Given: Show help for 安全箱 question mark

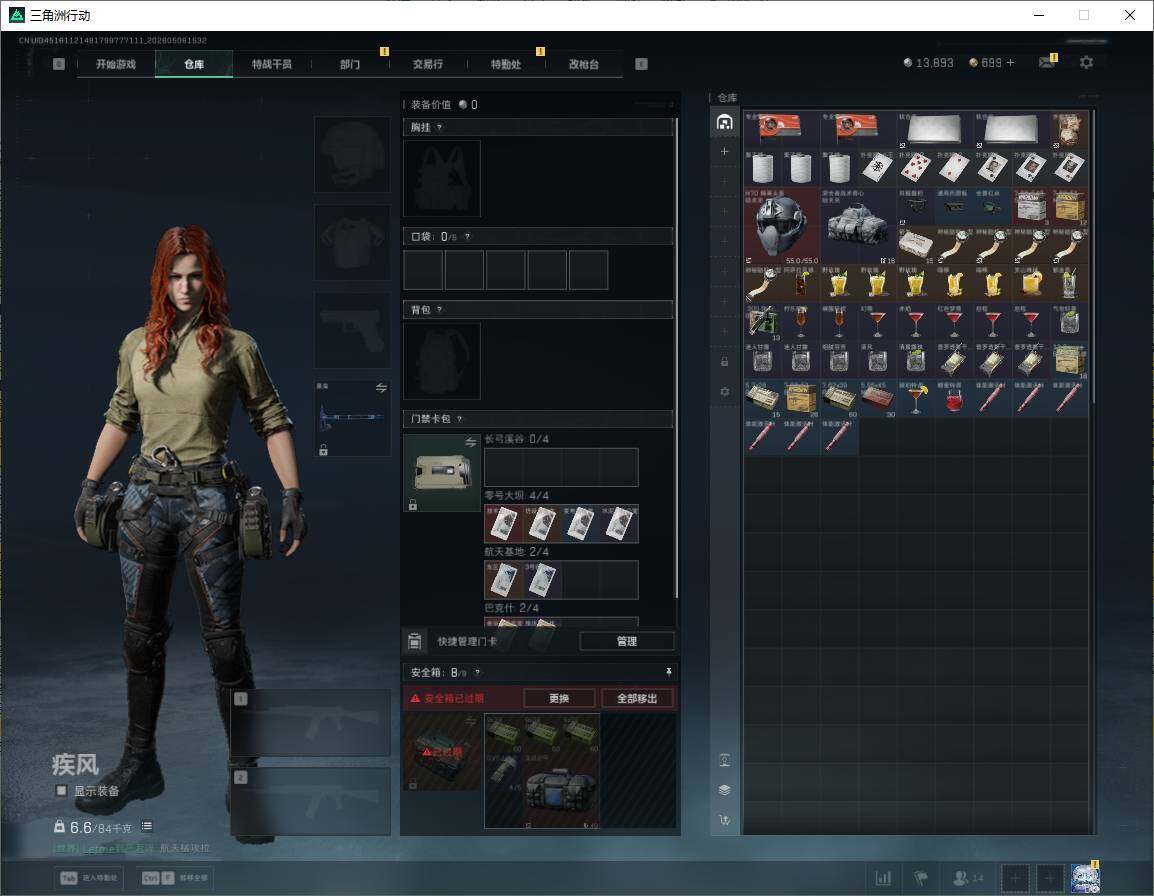Looking at the screenshot, I should point(478,672).
